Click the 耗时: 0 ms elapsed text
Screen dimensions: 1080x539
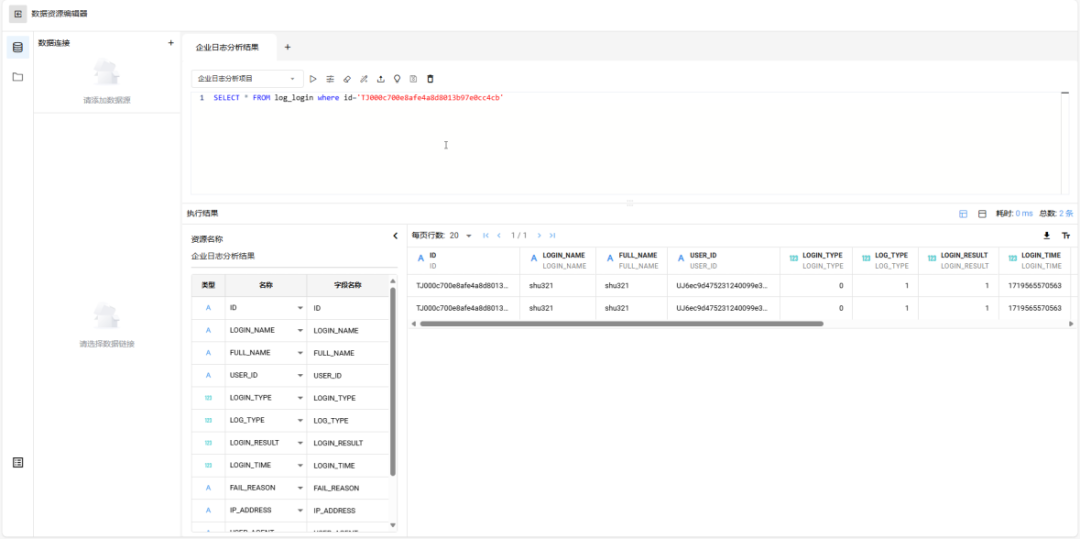pyautogui.click(x=1014, y=214)
